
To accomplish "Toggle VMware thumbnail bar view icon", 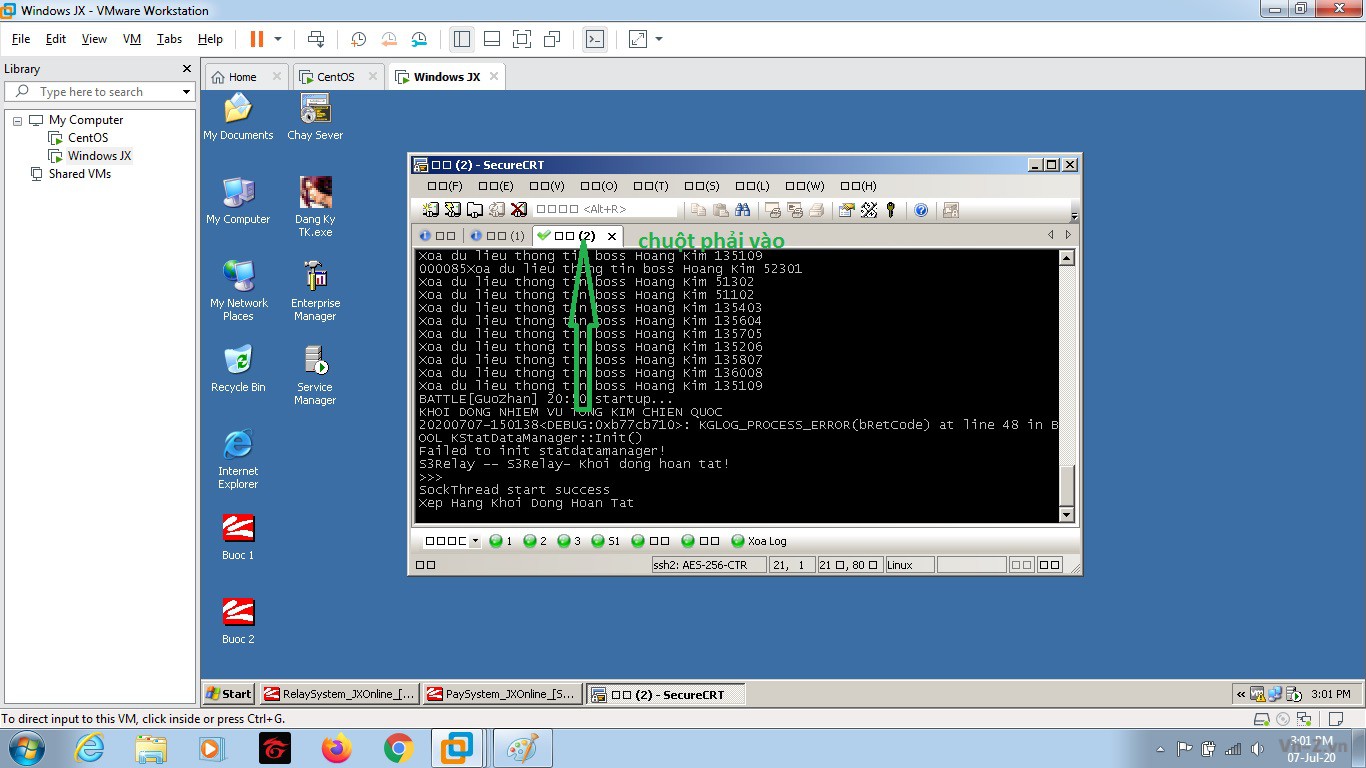I will [492, 39].
